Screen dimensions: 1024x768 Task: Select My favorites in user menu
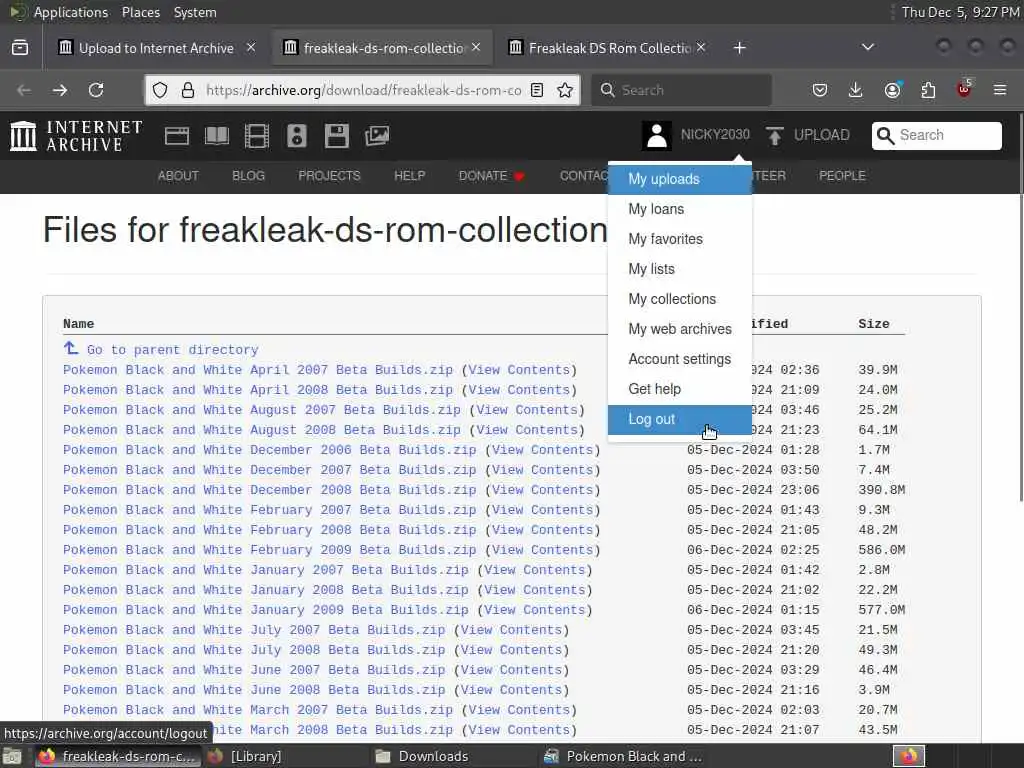click(x=680, y=239)
